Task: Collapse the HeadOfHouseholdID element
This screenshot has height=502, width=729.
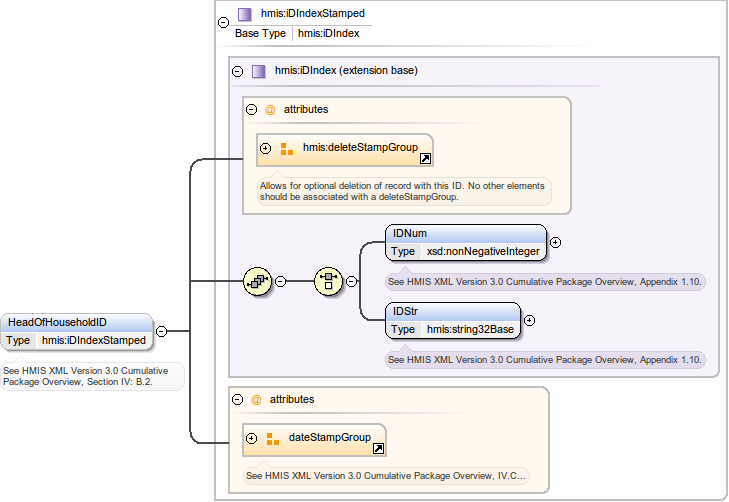Action: click(161, 331)
